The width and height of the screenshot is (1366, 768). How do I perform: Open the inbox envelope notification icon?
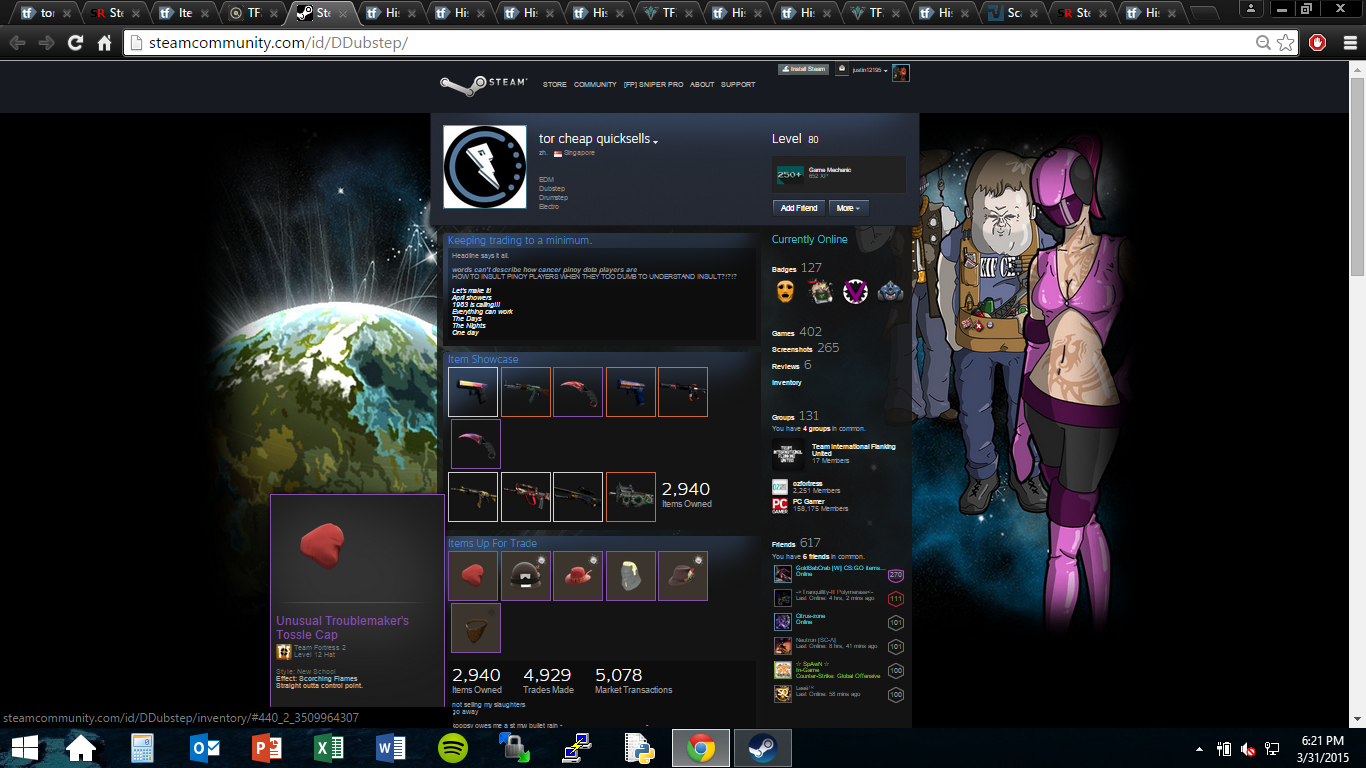pyautogui.click(x=842, y=70)
